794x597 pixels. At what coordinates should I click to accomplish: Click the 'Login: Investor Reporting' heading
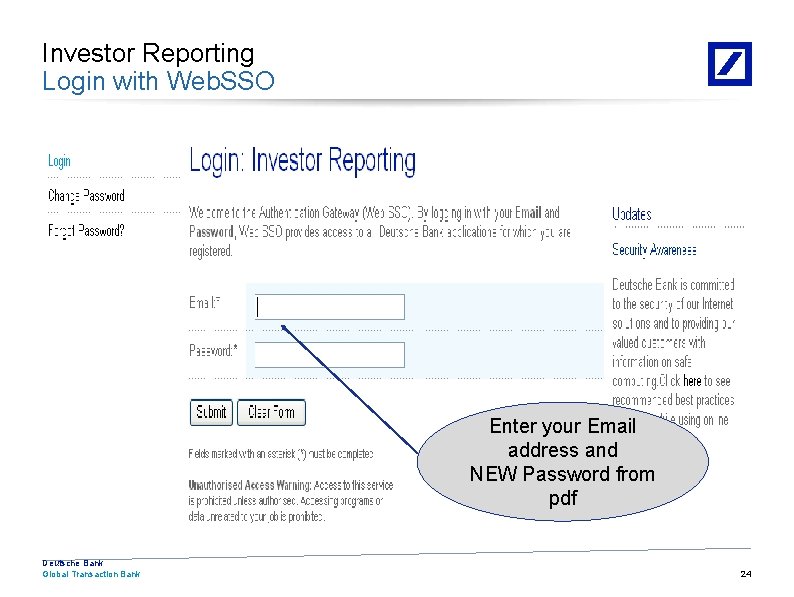click(x=303, y=161)
